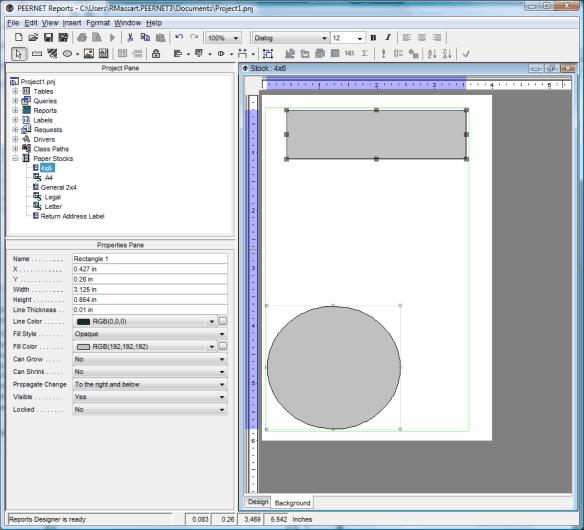Copy selection with the Copy icon
Viewport: 584px width, 530px height.
click(145, 37)
